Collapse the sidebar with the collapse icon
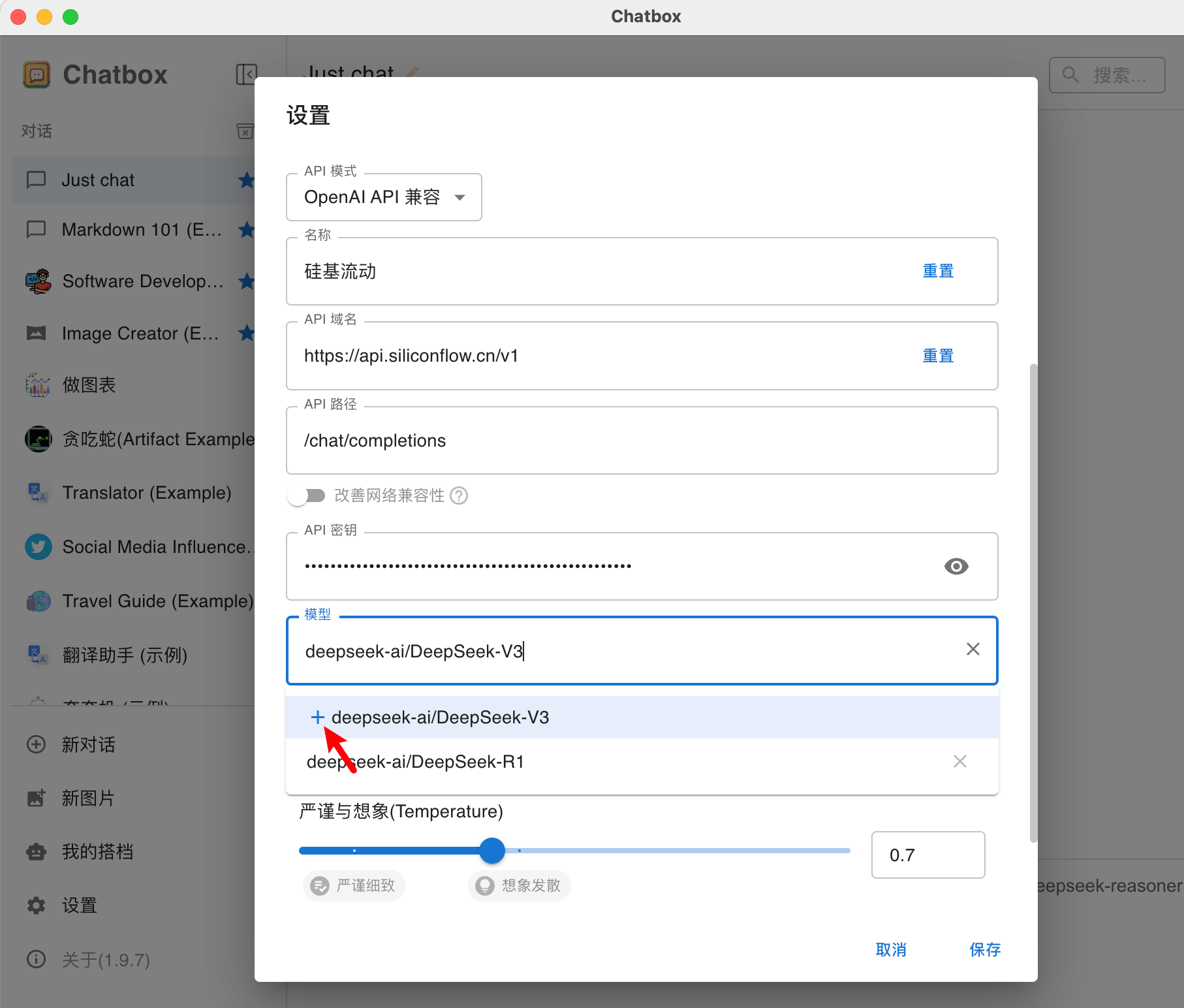 247,74
